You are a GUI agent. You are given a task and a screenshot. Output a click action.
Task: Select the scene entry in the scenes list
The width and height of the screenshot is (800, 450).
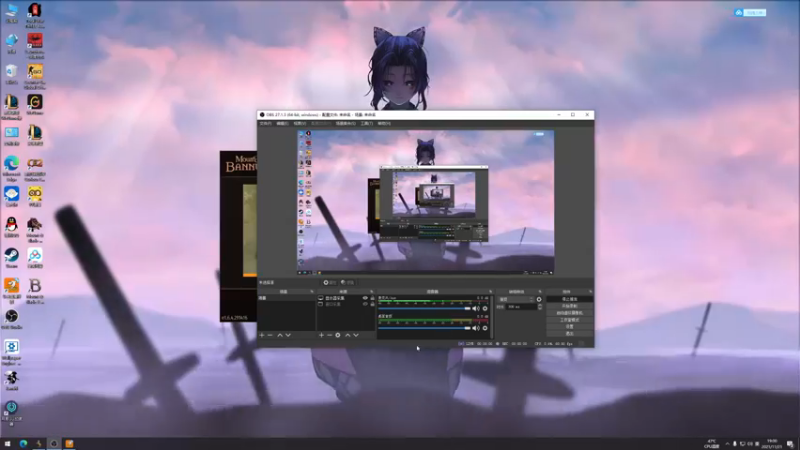(286, 298)
